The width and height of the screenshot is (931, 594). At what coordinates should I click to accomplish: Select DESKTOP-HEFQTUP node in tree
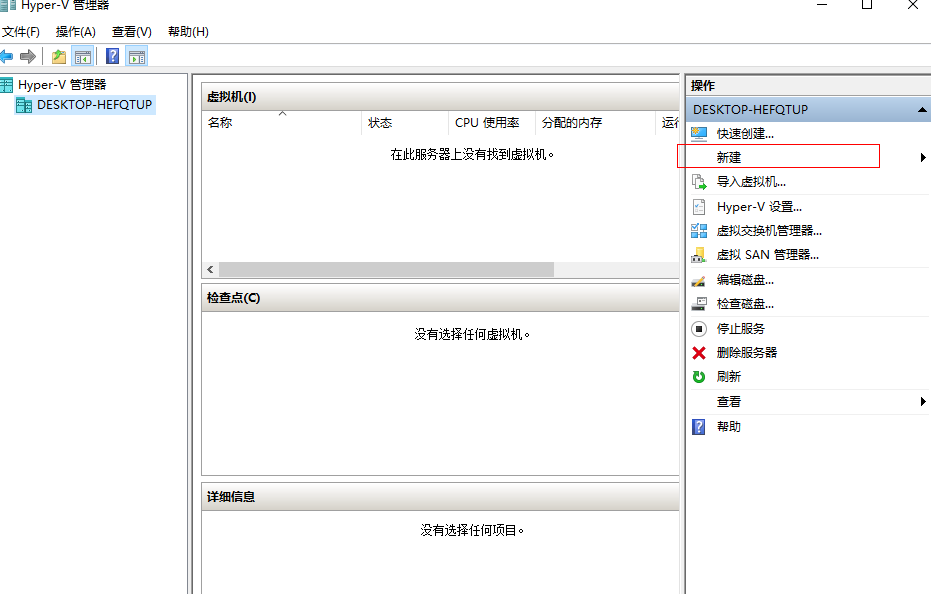(x=94, y=105)
